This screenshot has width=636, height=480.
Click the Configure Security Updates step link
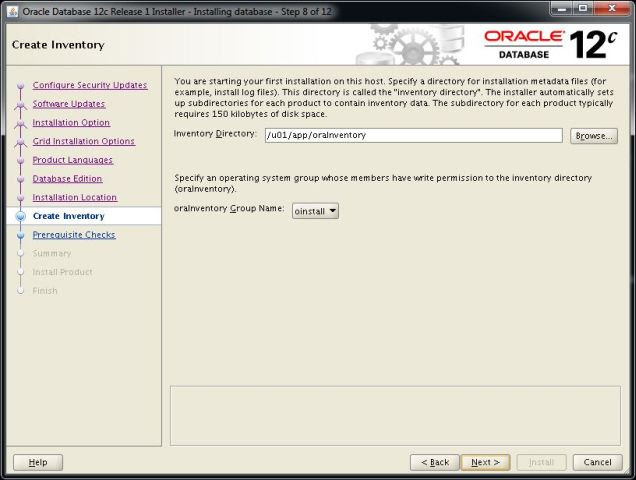[x=90, y=85]
